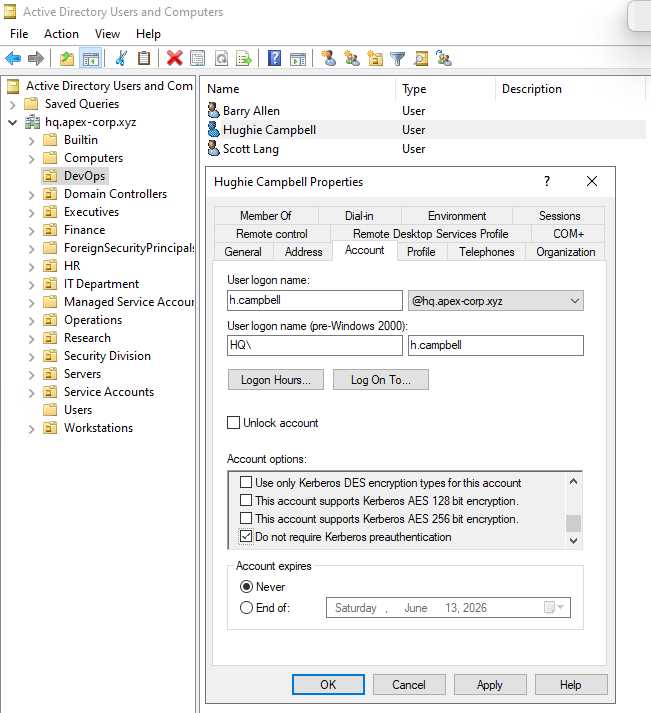Click the Refresh toolbar icon
The image size is (651, 713).
point(221,58)
